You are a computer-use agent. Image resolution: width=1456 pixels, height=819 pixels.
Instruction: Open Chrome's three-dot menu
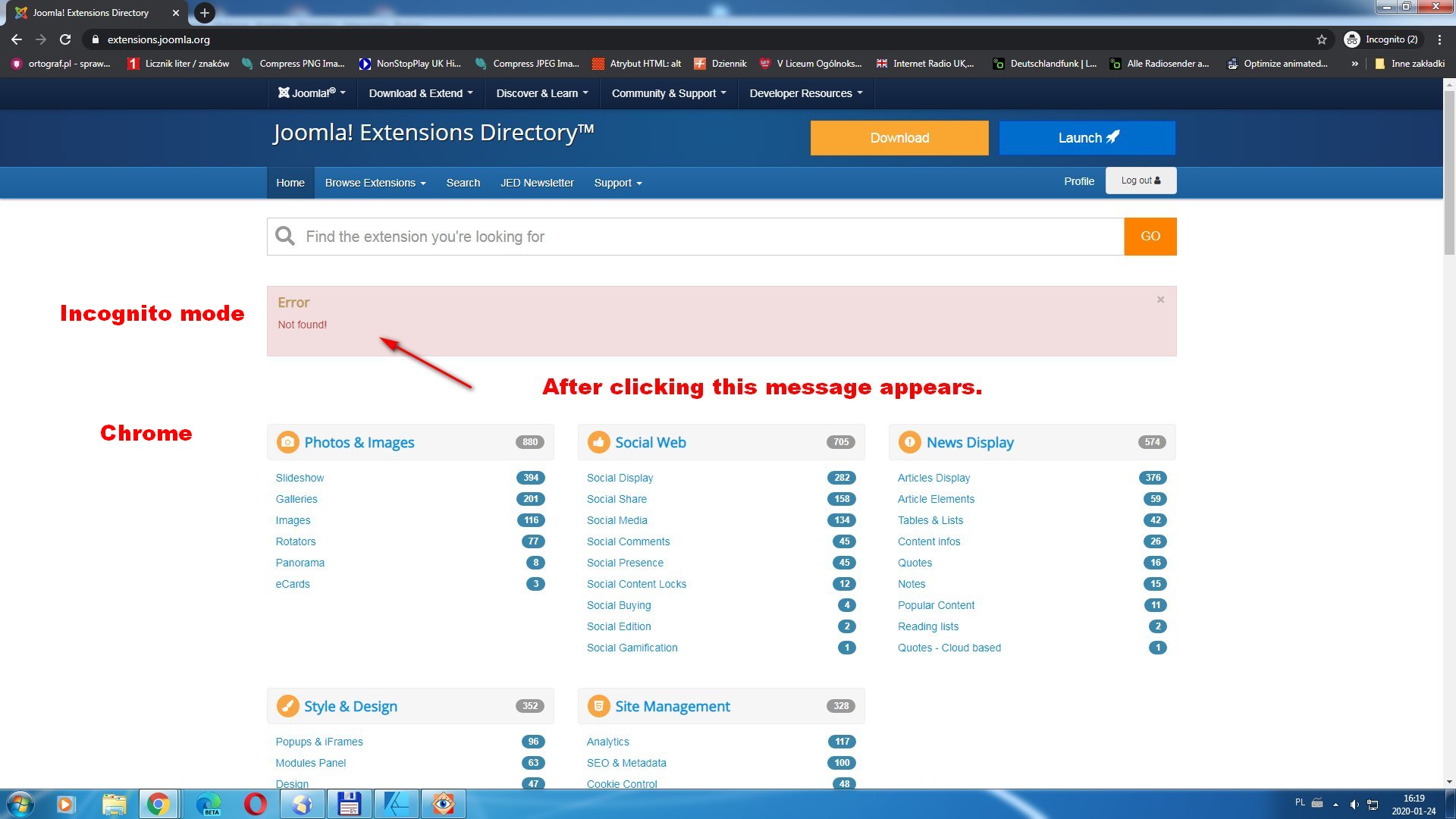click(x=1440, y=39)
